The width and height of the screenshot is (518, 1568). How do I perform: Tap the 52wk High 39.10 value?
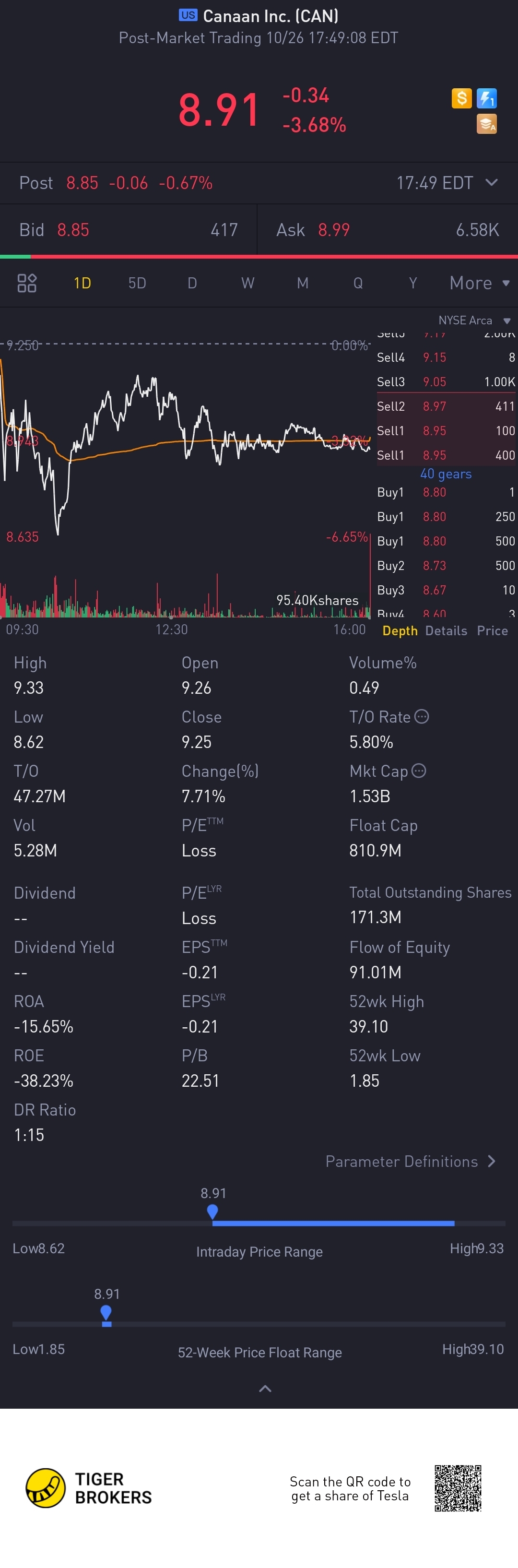[x=368, y=1026]
